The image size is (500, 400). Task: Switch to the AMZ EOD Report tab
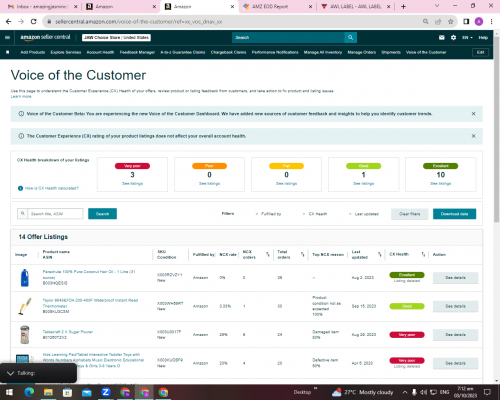(x=277, y=6)
